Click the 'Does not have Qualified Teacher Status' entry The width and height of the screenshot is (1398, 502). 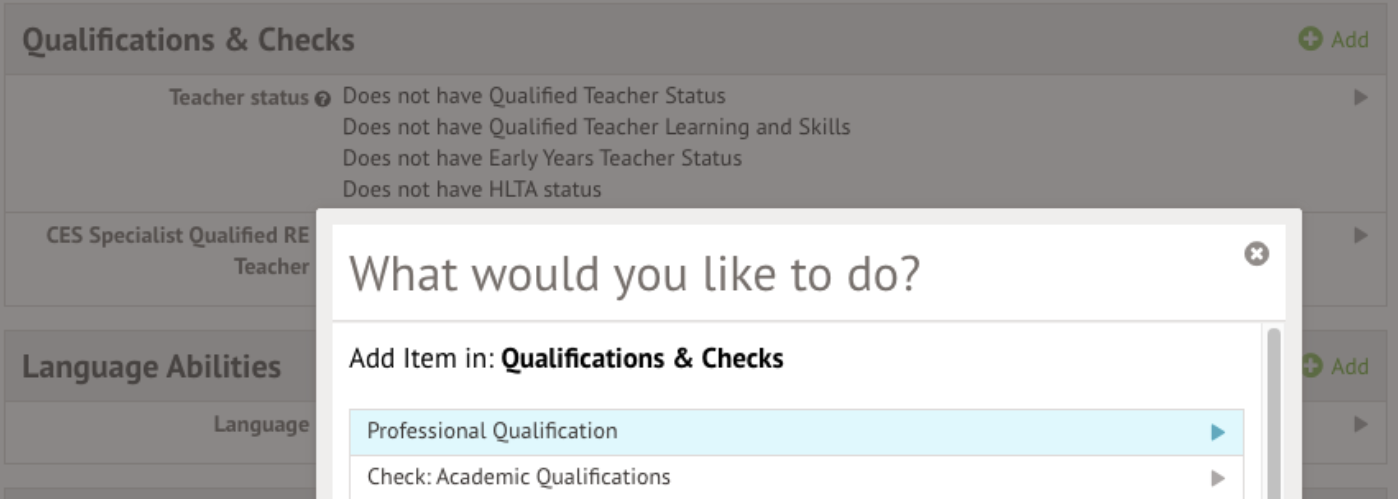click(534, 97)
